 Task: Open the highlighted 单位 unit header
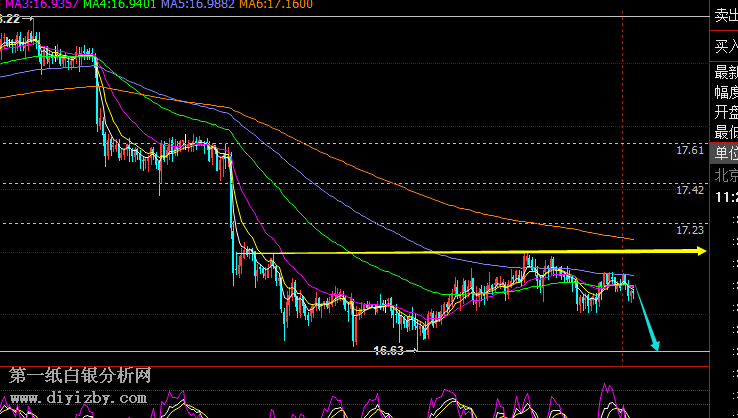tap(725, 153)
